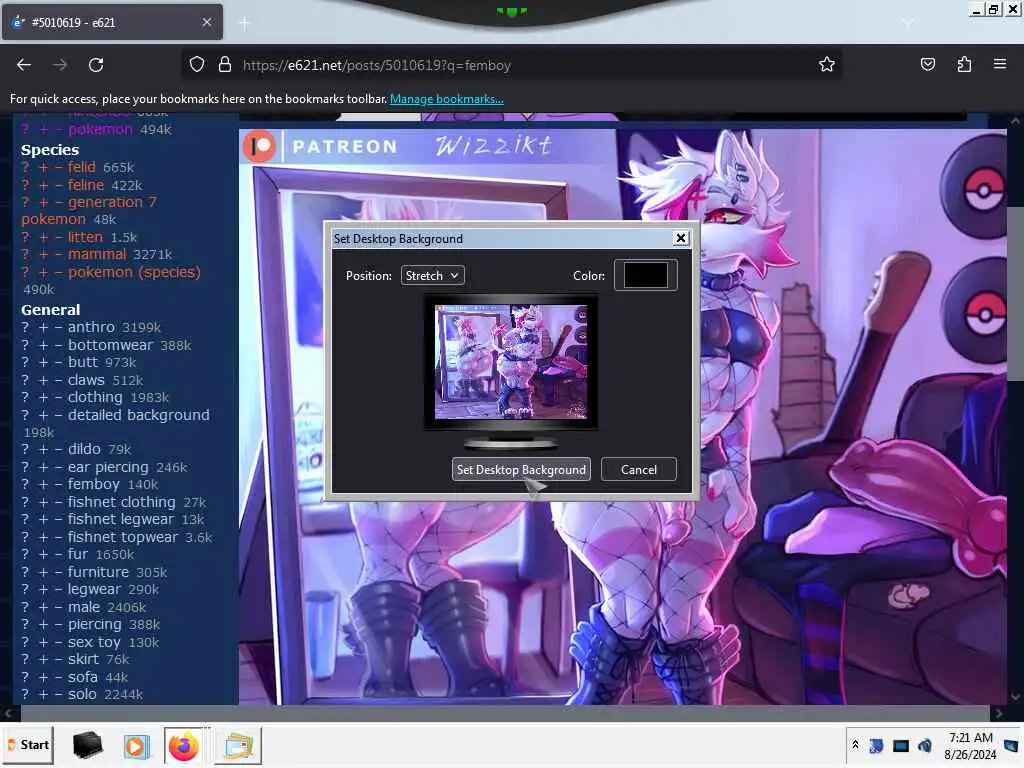Open the sofa tag link
This screenshot has height=768, width=1024.
click(82, 677)
